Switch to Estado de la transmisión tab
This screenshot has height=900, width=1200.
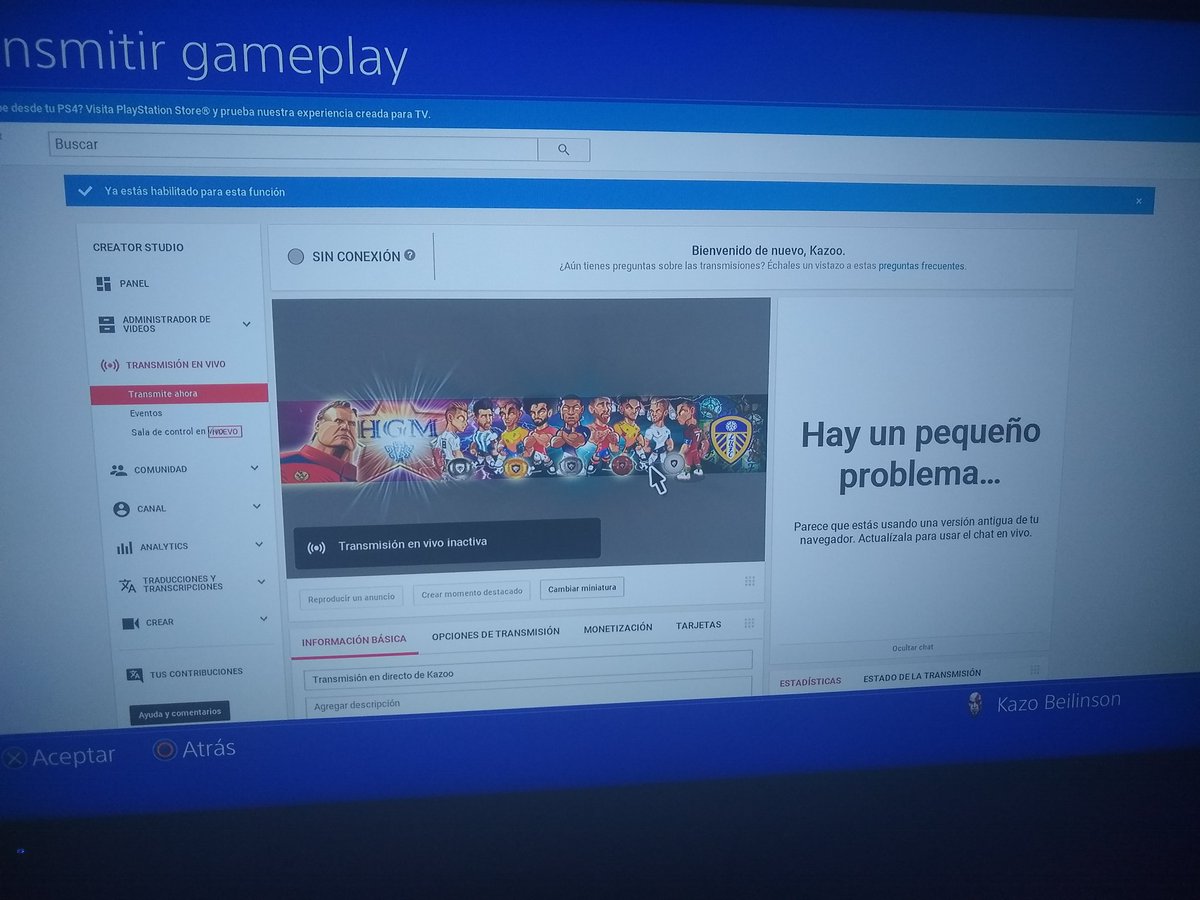(922, 675)
